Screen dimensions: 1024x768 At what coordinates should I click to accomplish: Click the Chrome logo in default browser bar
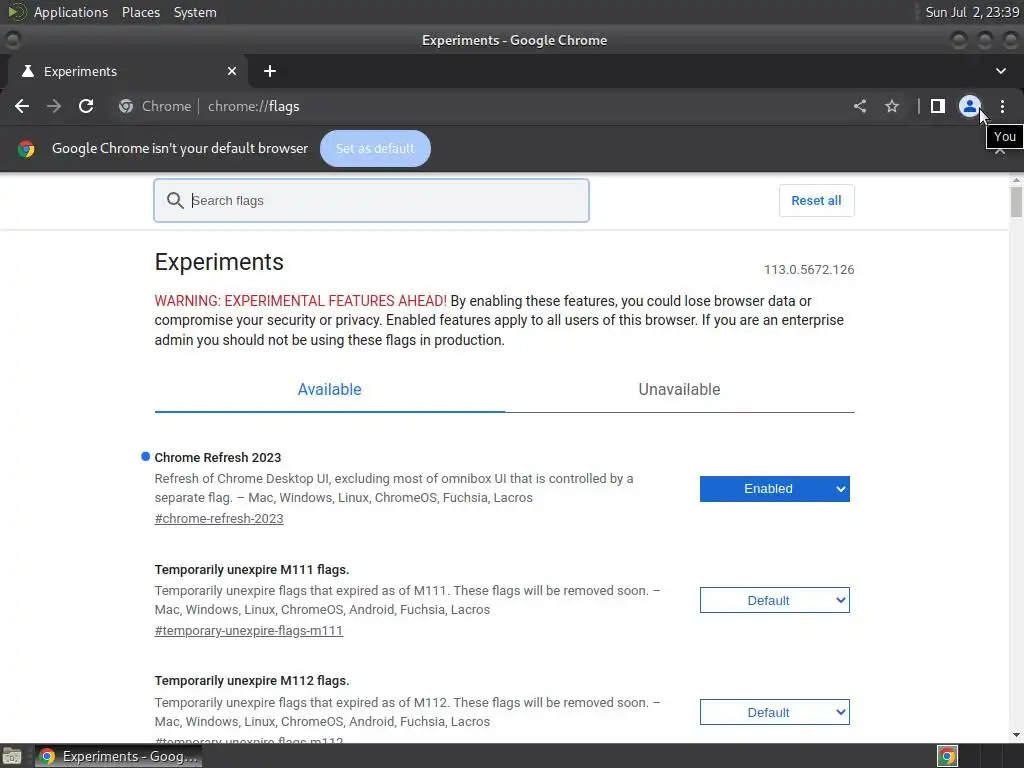click(x=26, y=149)
